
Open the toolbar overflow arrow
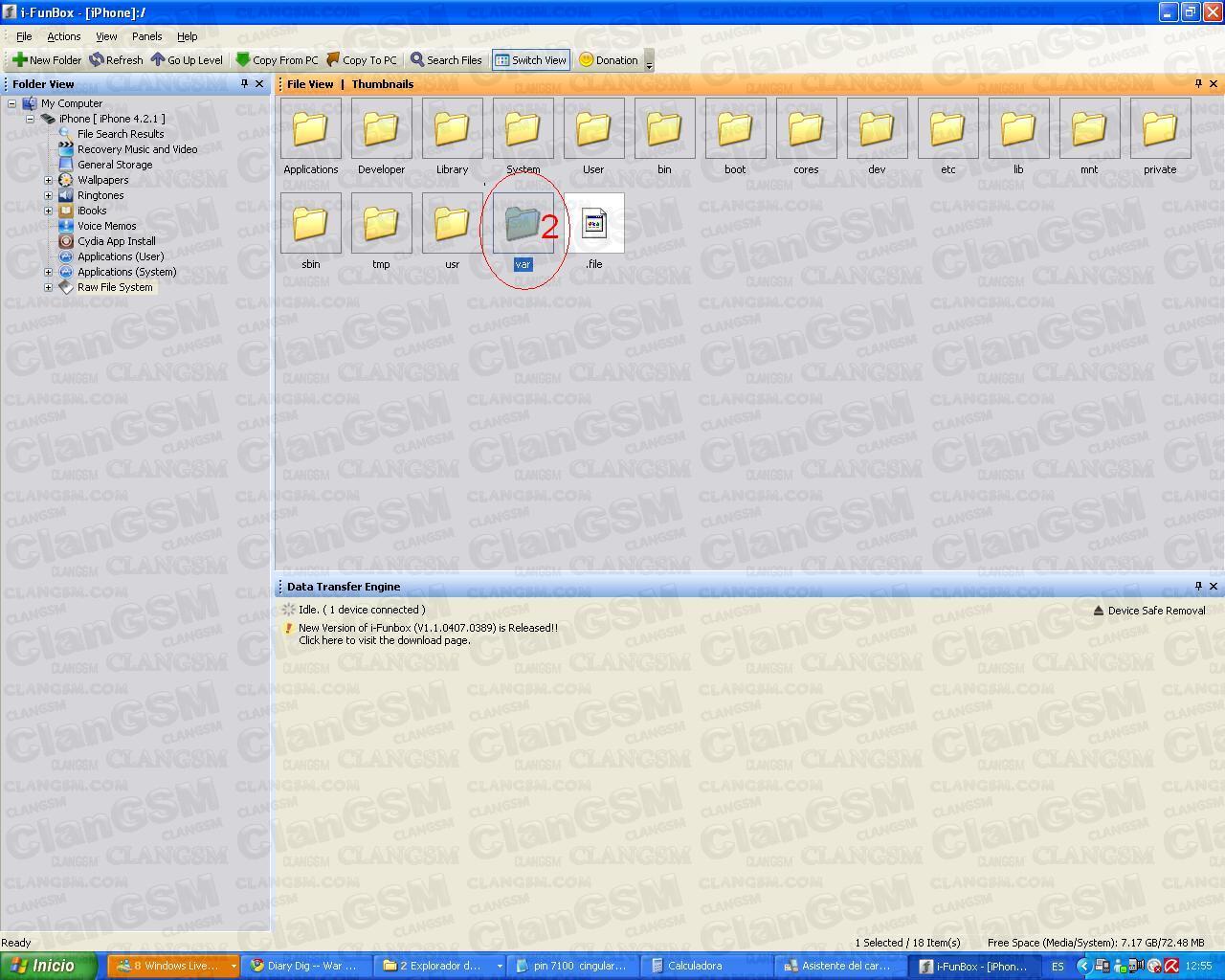[x=649, y=63]
